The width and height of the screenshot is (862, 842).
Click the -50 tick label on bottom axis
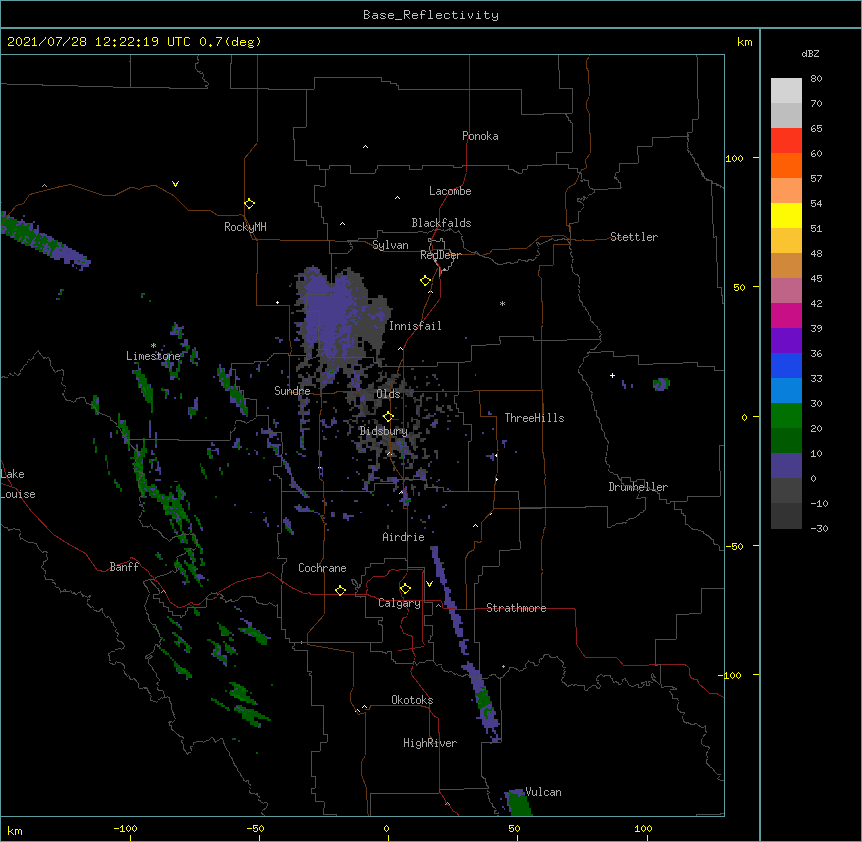point(255,828)
